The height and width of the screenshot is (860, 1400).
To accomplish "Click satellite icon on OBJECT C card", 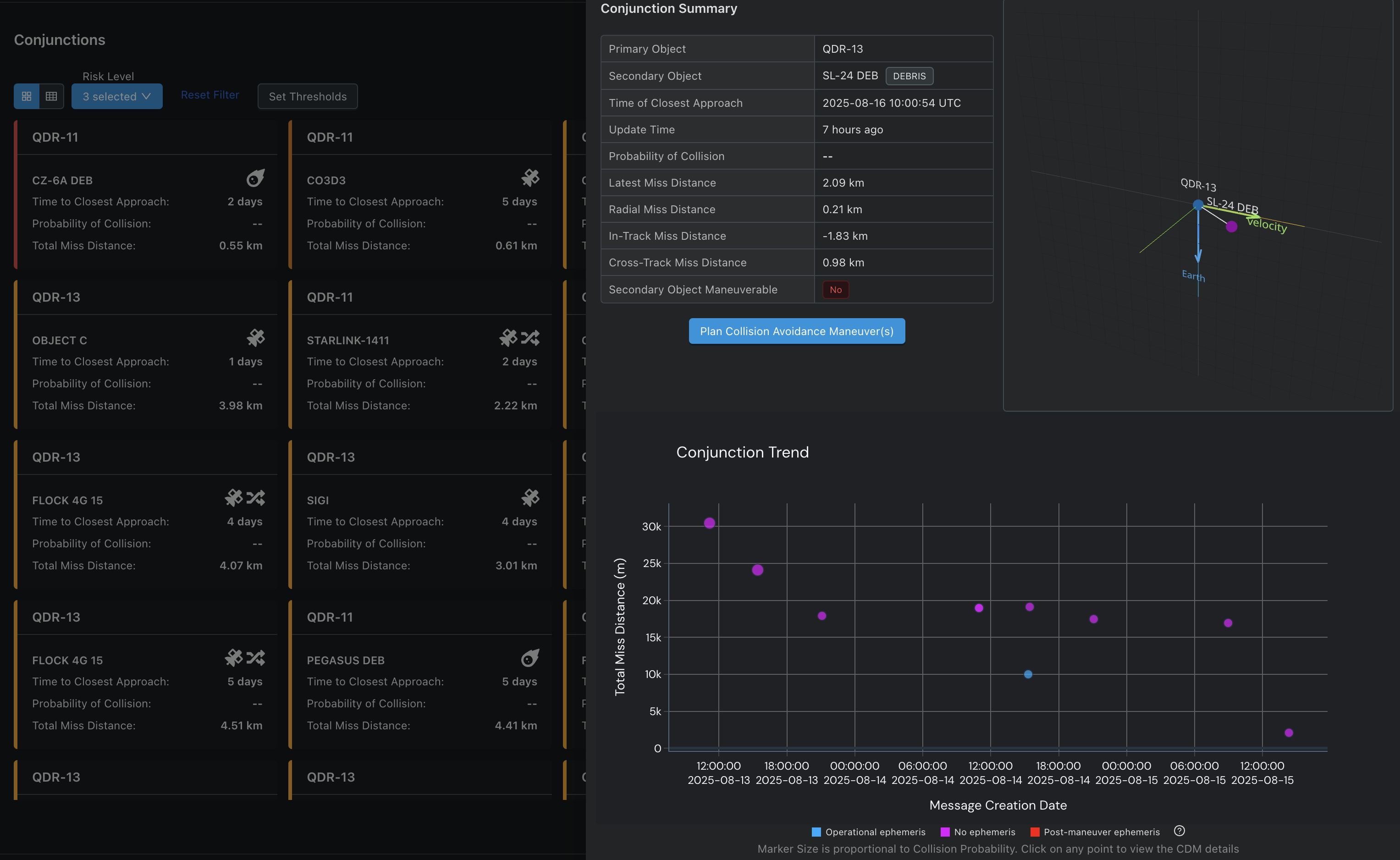I will pyautogui.click(x=255, y=338).
